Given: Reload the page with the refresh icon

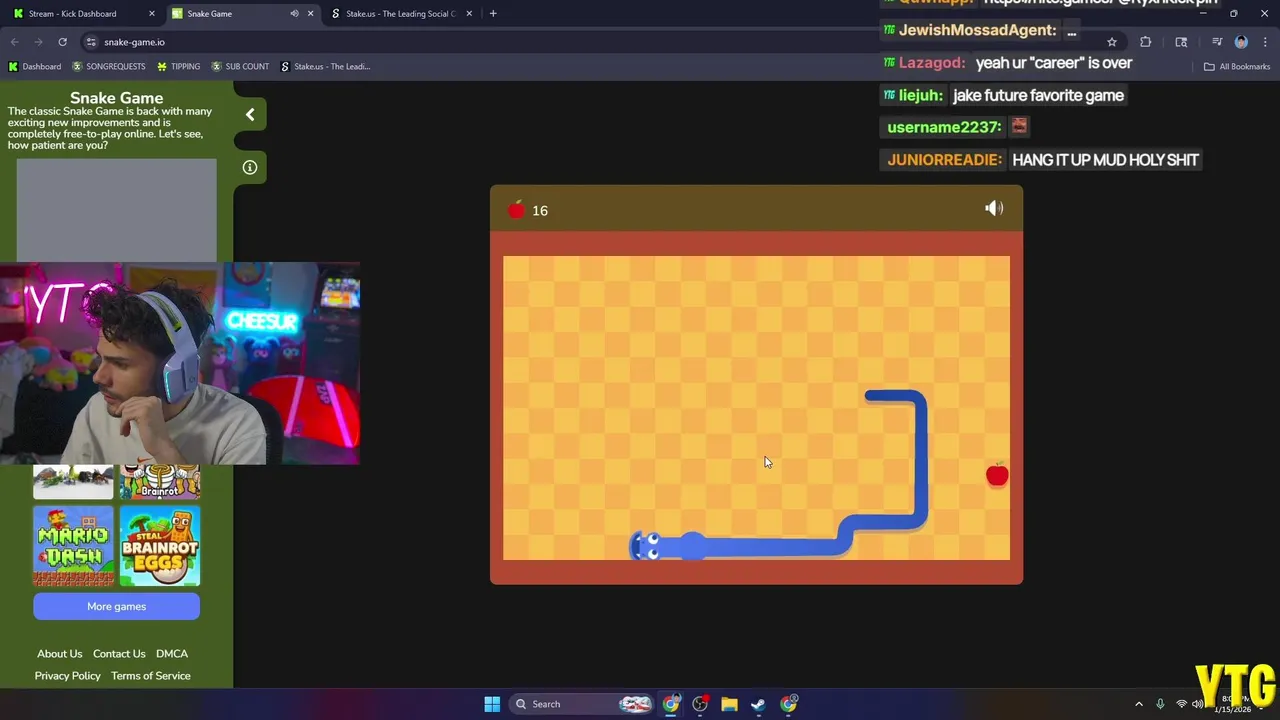Looking at the screenshot, I should 62,42.
